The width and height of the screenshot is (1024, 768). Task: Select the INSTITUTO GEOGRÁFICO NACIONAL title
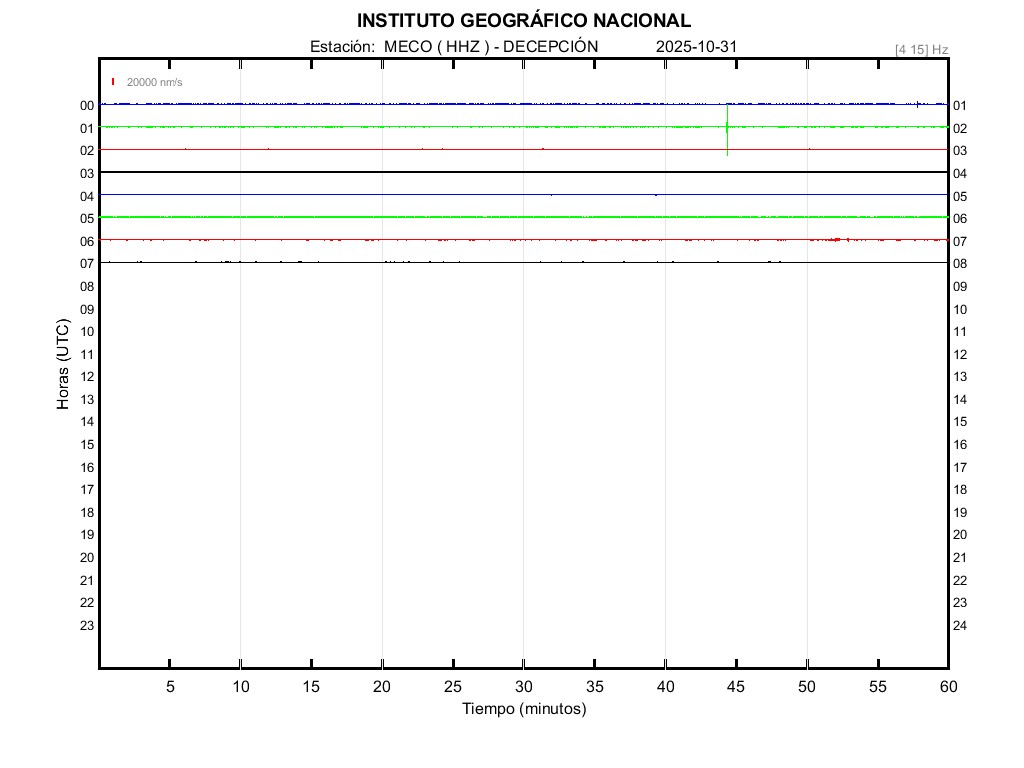(523, 21)
